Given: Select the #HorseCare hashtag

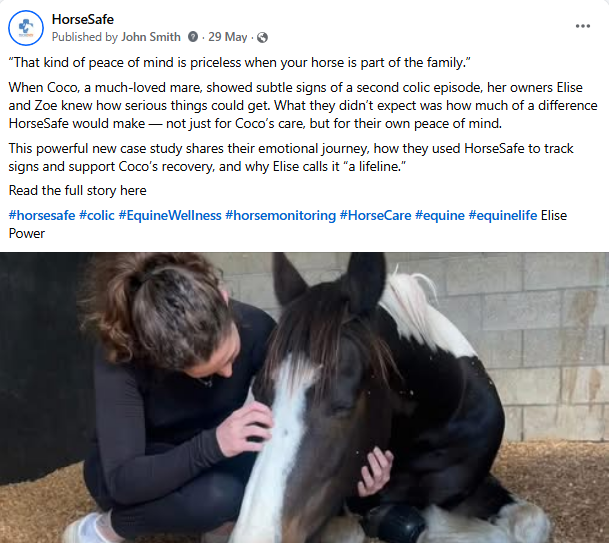Looking at the screenshot, I should 375,215.
